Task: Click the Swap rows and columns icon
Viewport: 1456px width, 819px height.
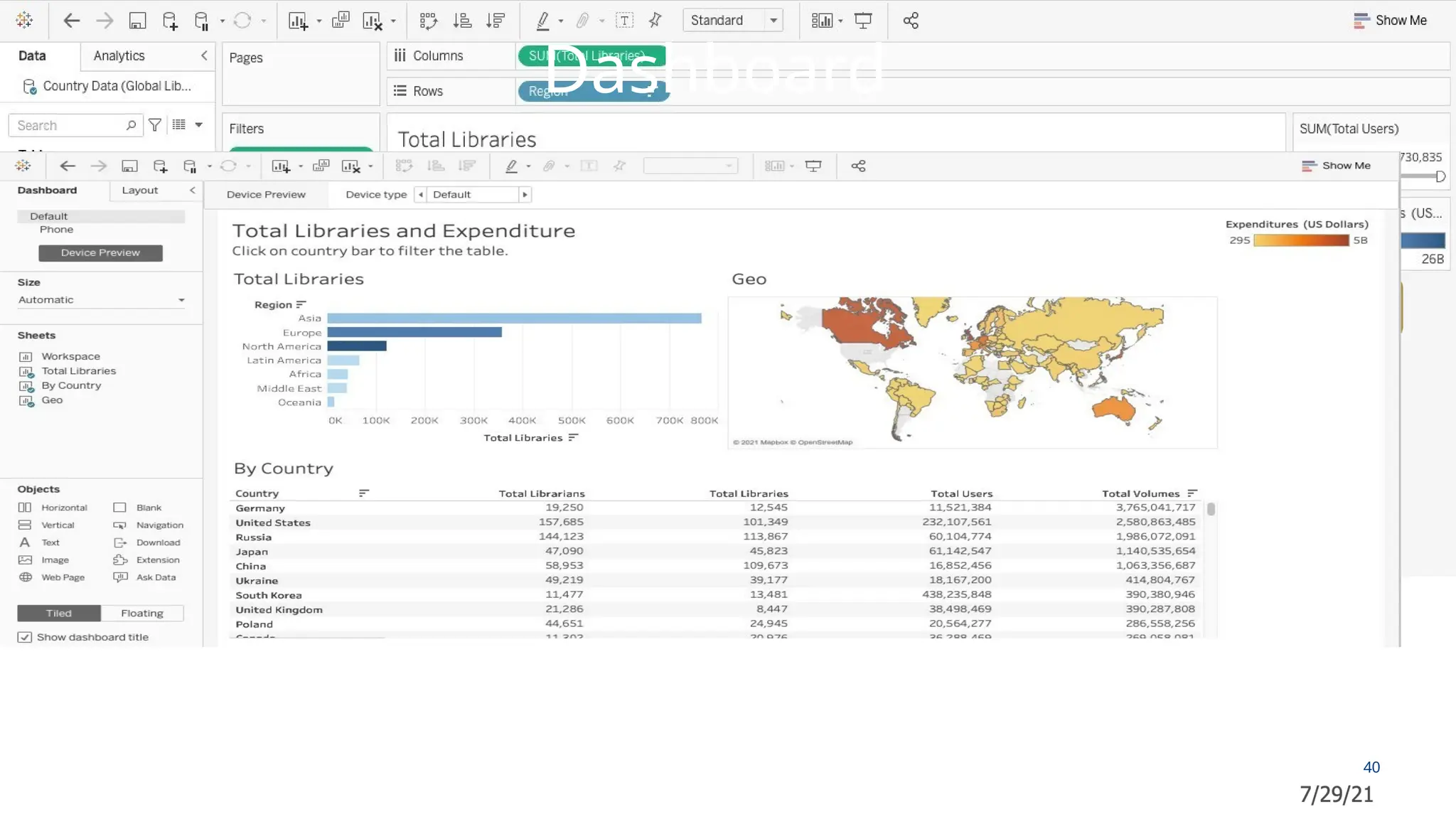Action: coord(429,21)
